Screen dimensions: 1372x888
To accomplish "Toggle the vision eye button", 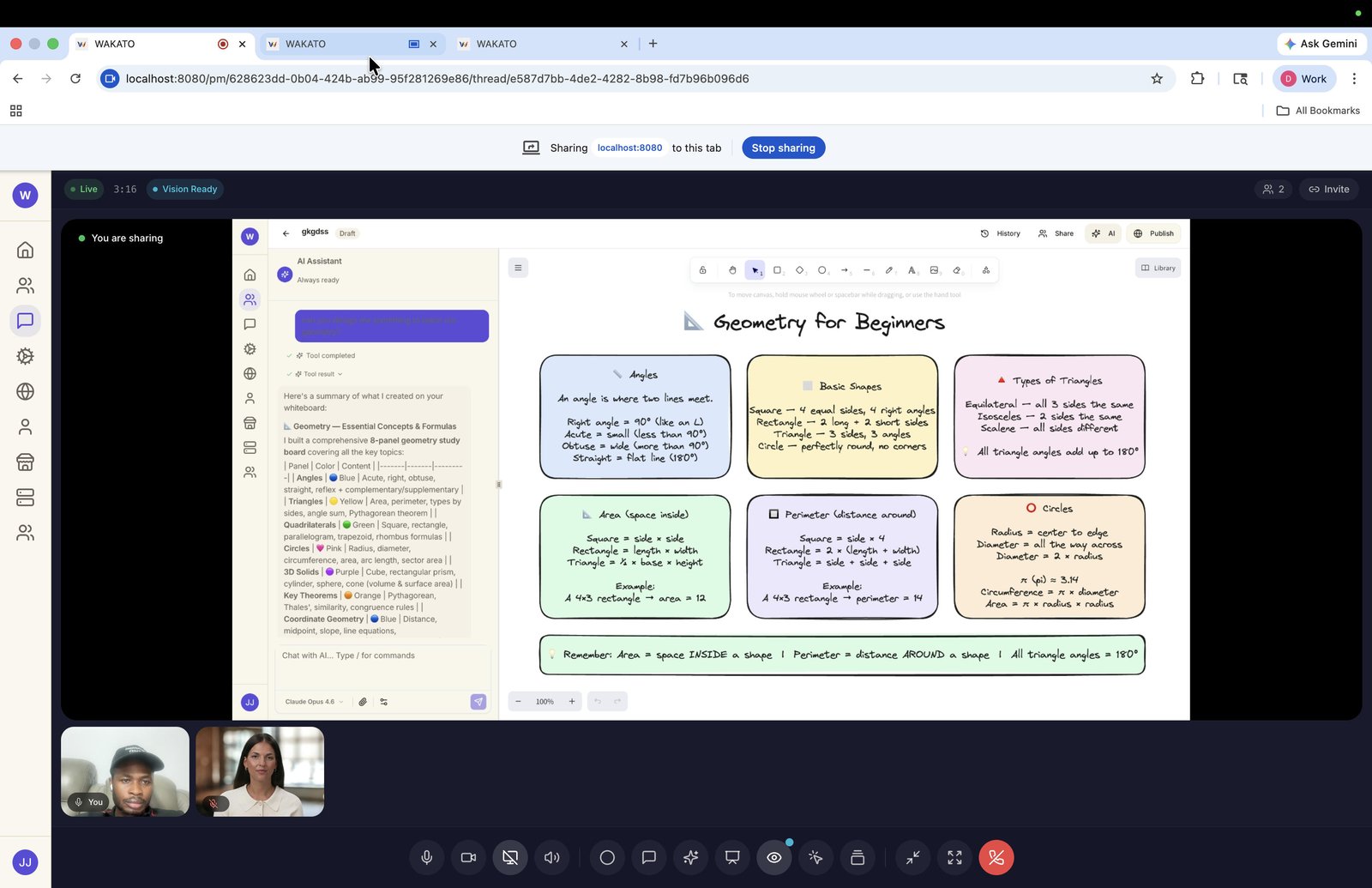I will pyautogui.click(x=773, y=857).
